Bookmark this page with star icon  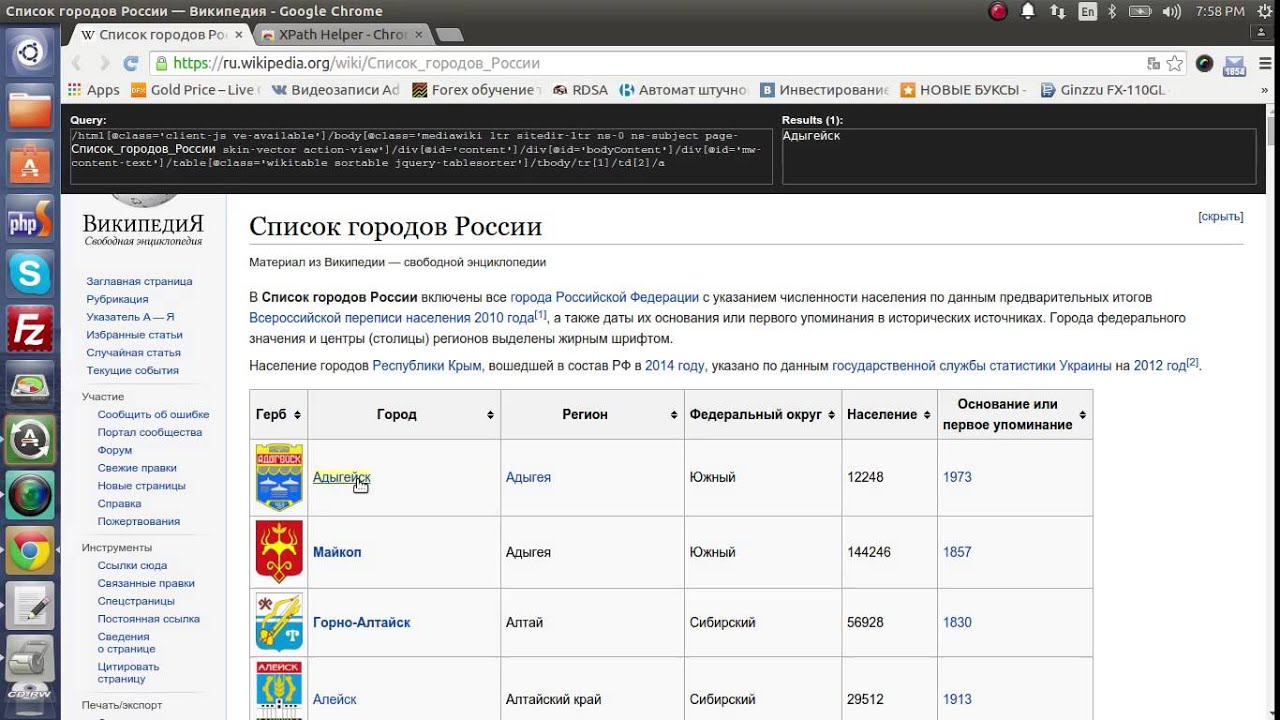(1175, 63)
